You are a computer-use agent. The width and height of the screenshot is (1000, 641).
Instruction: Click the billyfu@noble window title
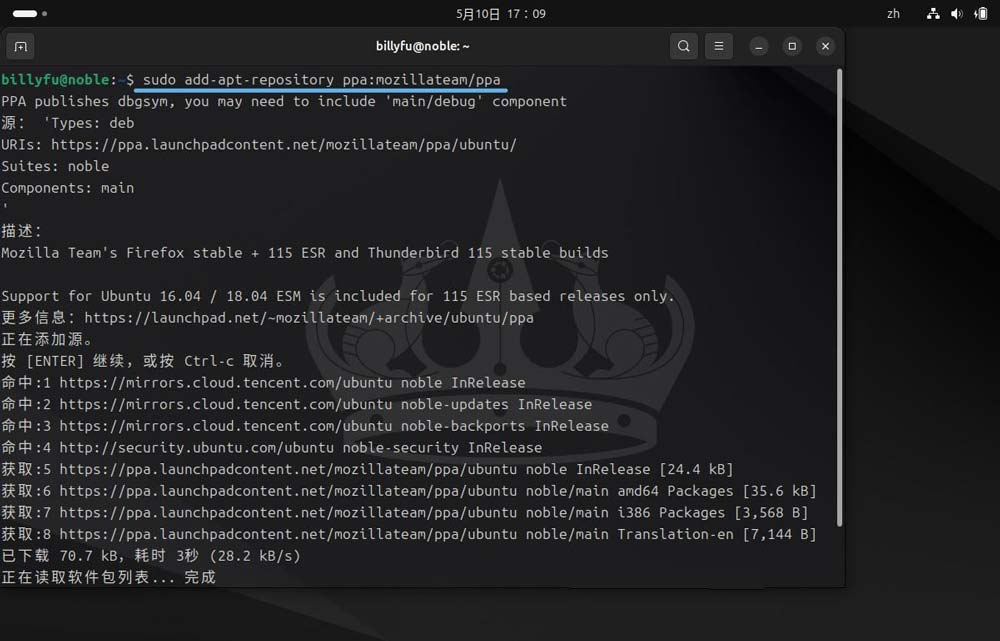coord(422,46)
